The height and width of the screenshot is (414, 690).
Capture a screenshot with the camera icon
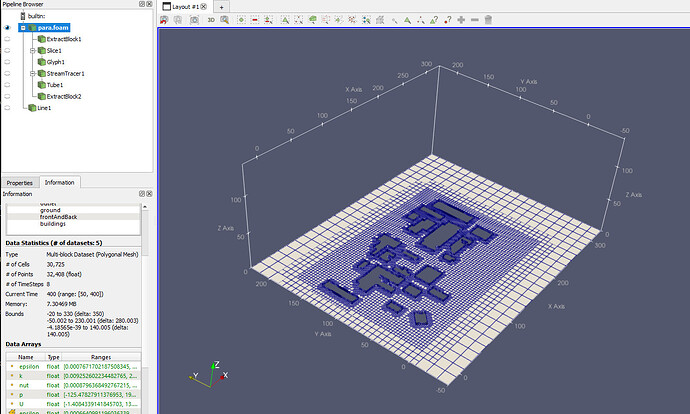point(194,20)
